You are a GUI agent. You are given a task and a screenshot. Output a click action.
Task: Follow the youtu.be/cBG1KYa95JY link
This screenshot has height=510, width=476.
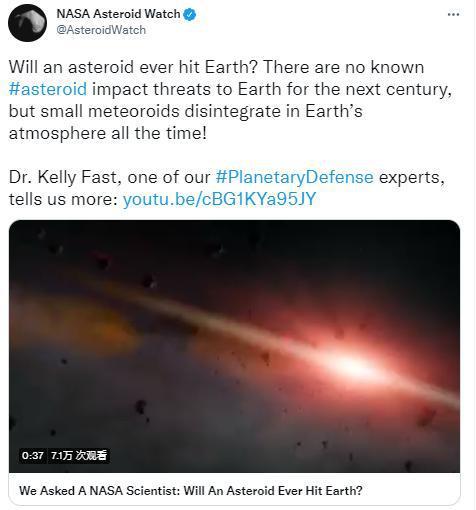pos(219,199)
